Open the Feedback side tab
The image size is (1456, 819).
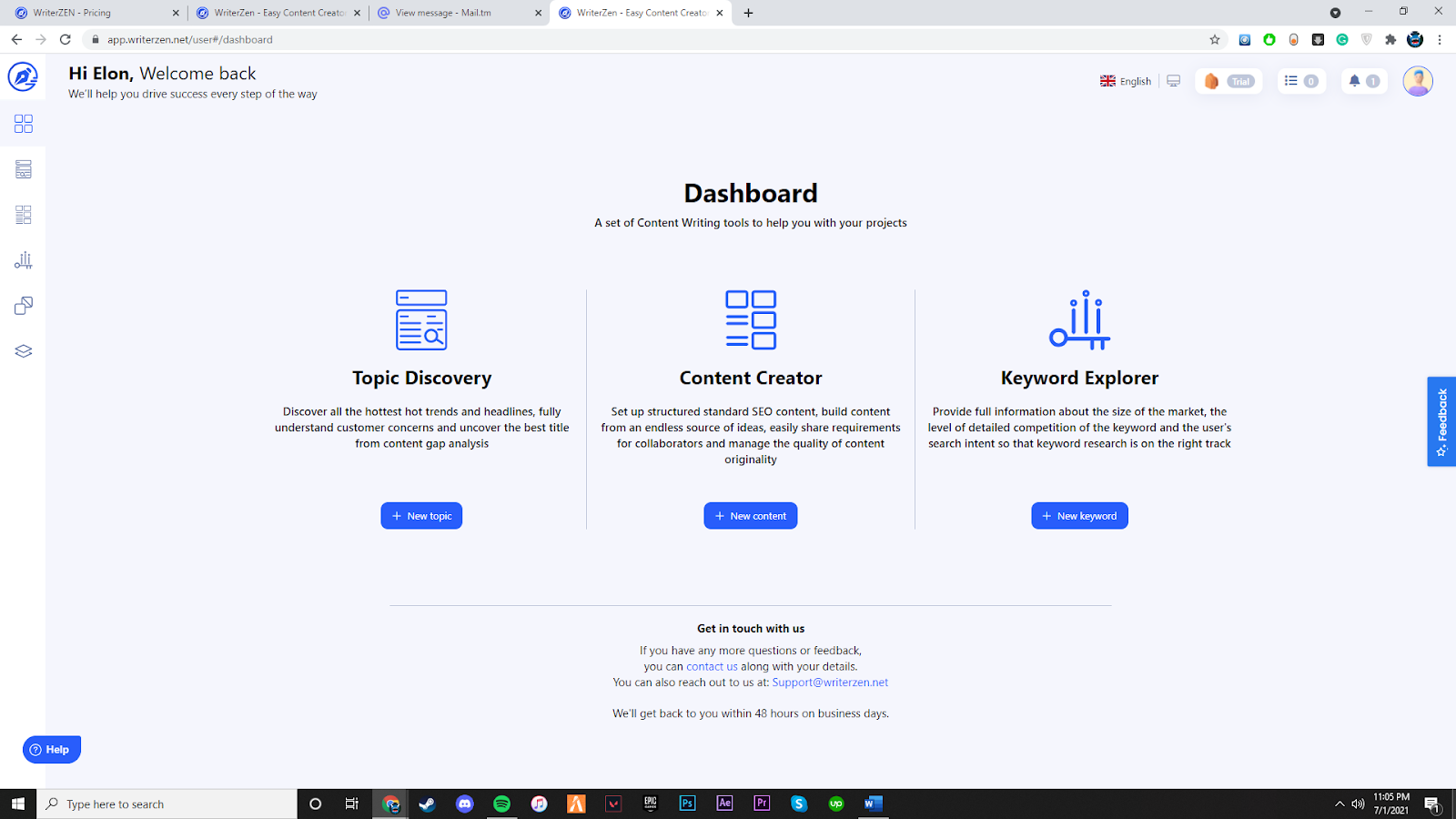[x=1441, y=421]
